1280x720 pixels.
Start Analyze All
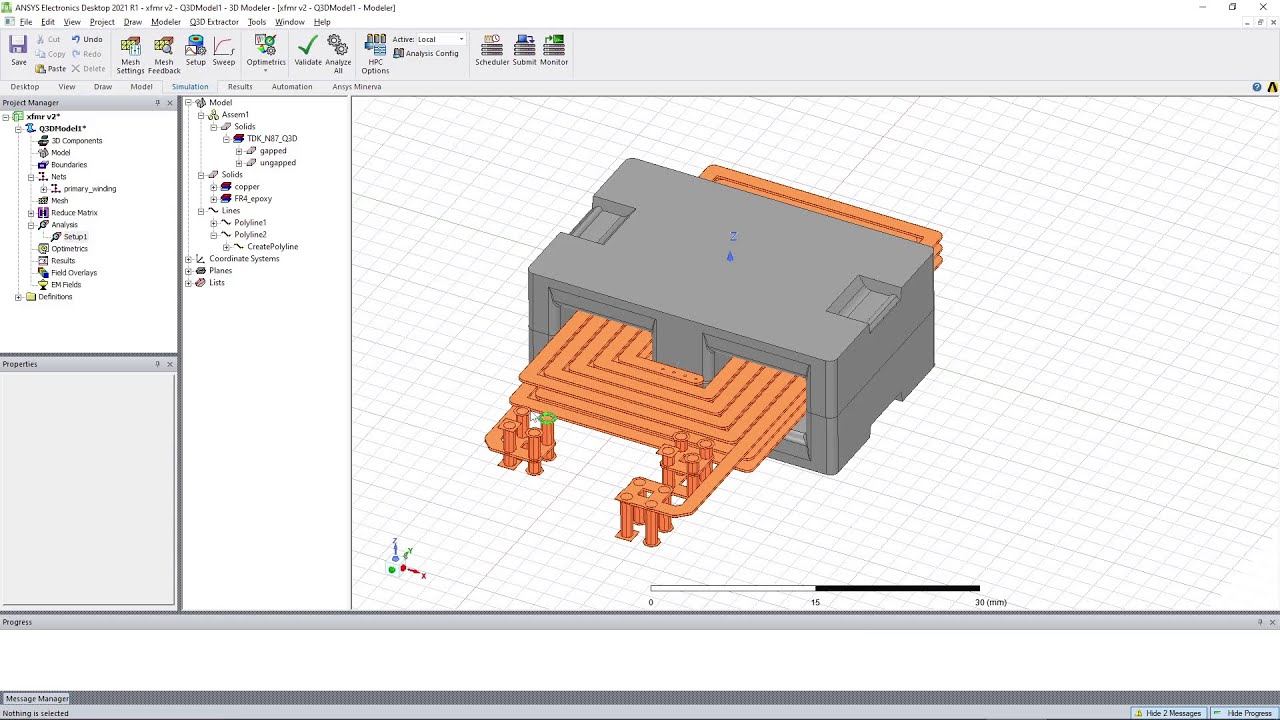(338, 55)
